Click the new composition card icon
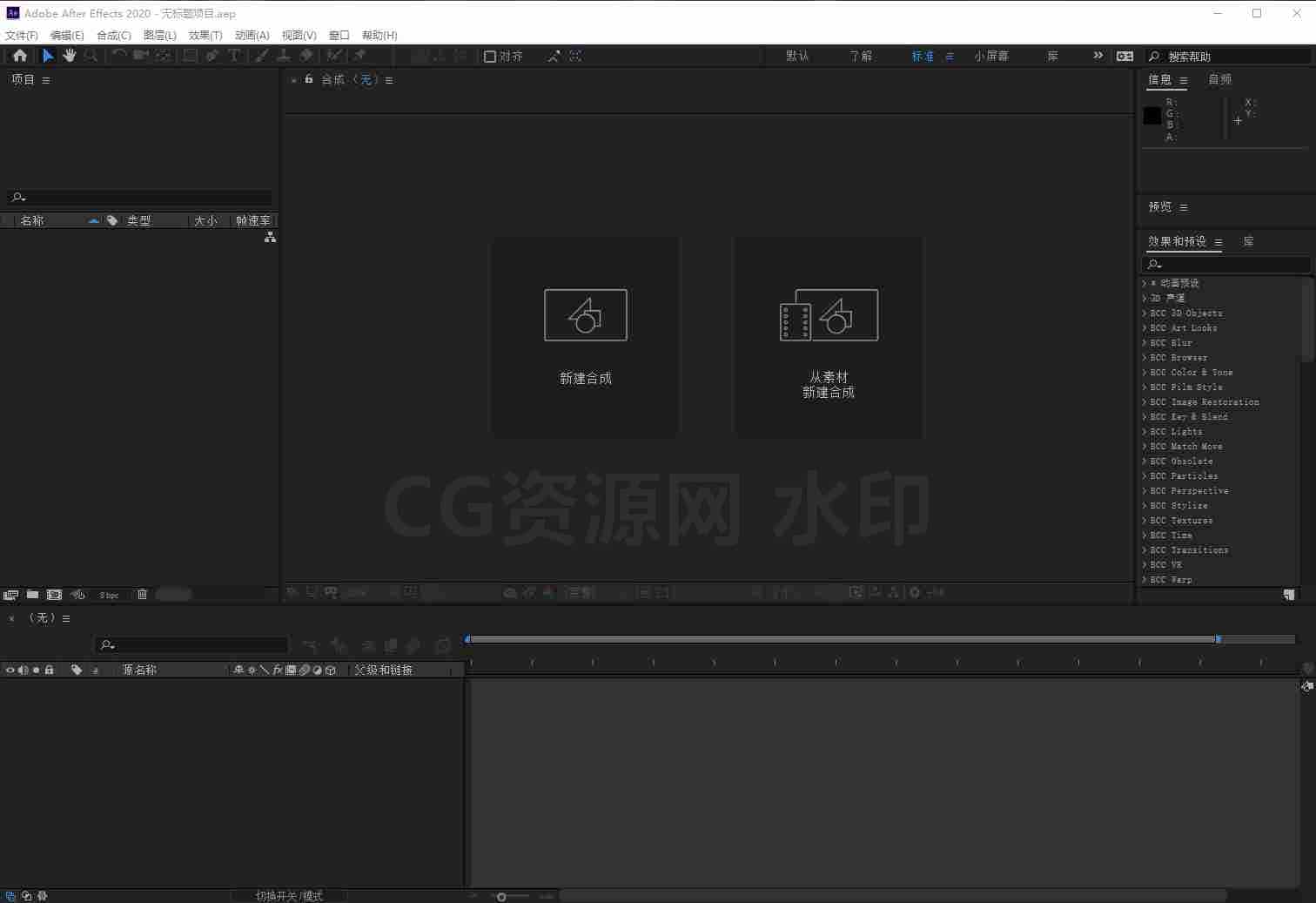Image resolution: width=1316 pixels, height=903 pixels. [586, 315]
